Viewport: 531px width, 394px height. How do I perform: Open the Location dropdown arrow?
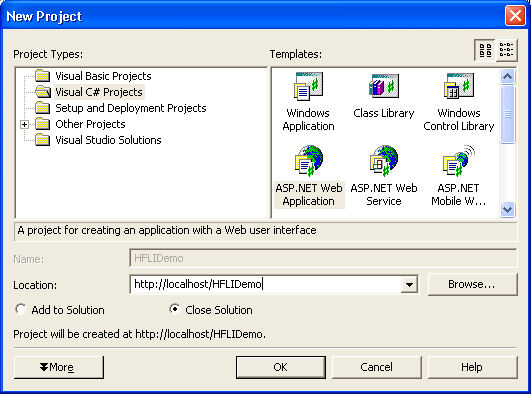coord(409,284)
